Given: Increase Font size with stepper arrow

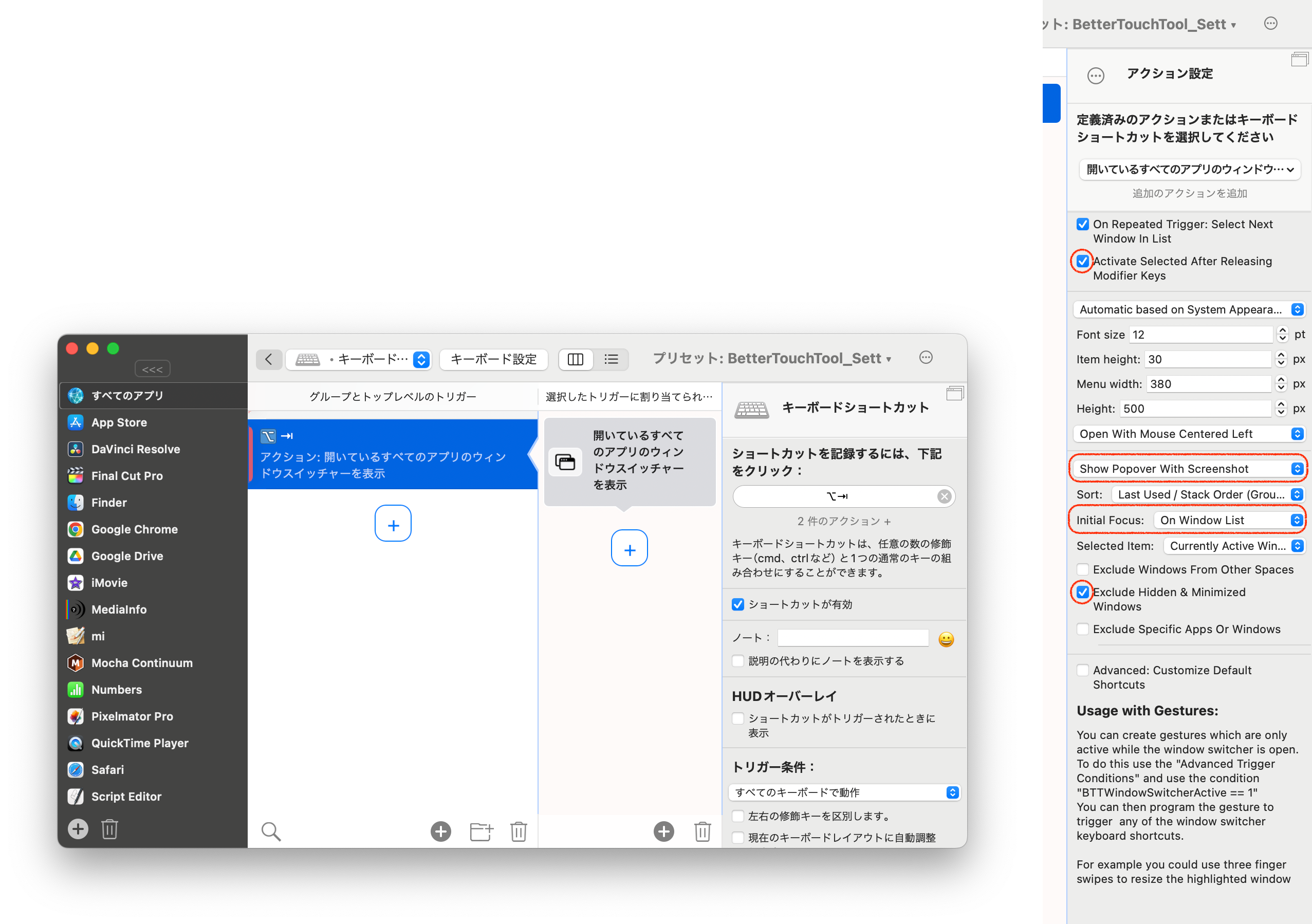Looking at the screenshot, I should point(1282,330).
